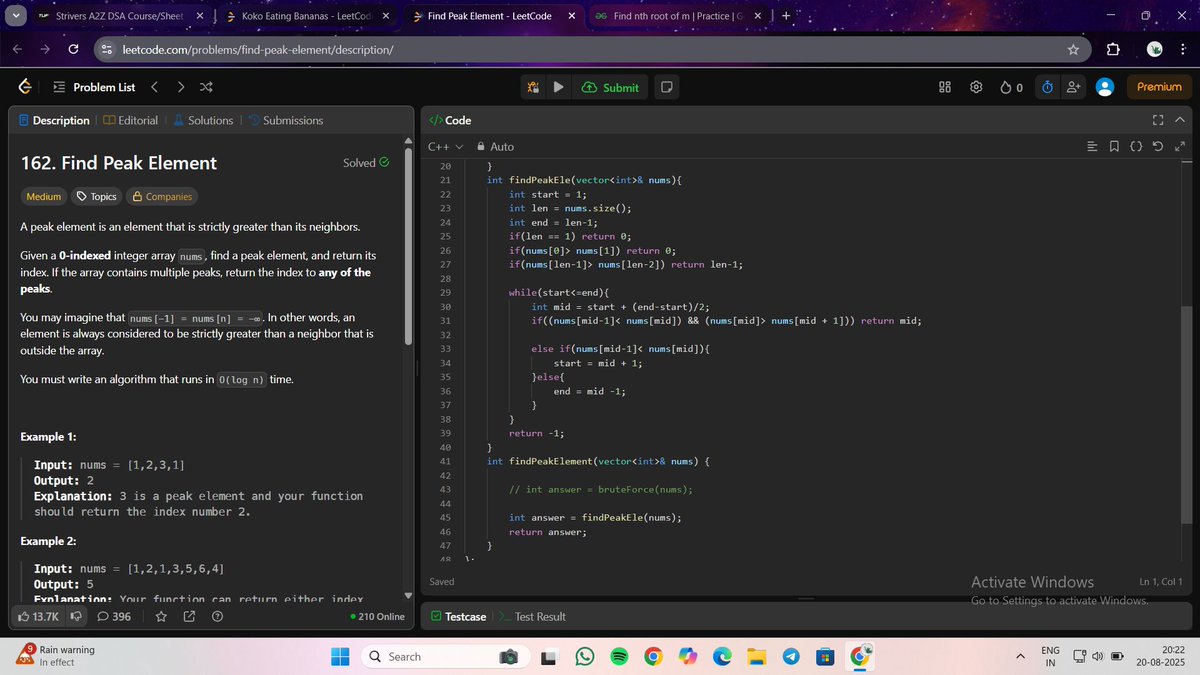Click the description panel scrollbar
Screen dimensions: 1200x675
[x=407, y=248]
